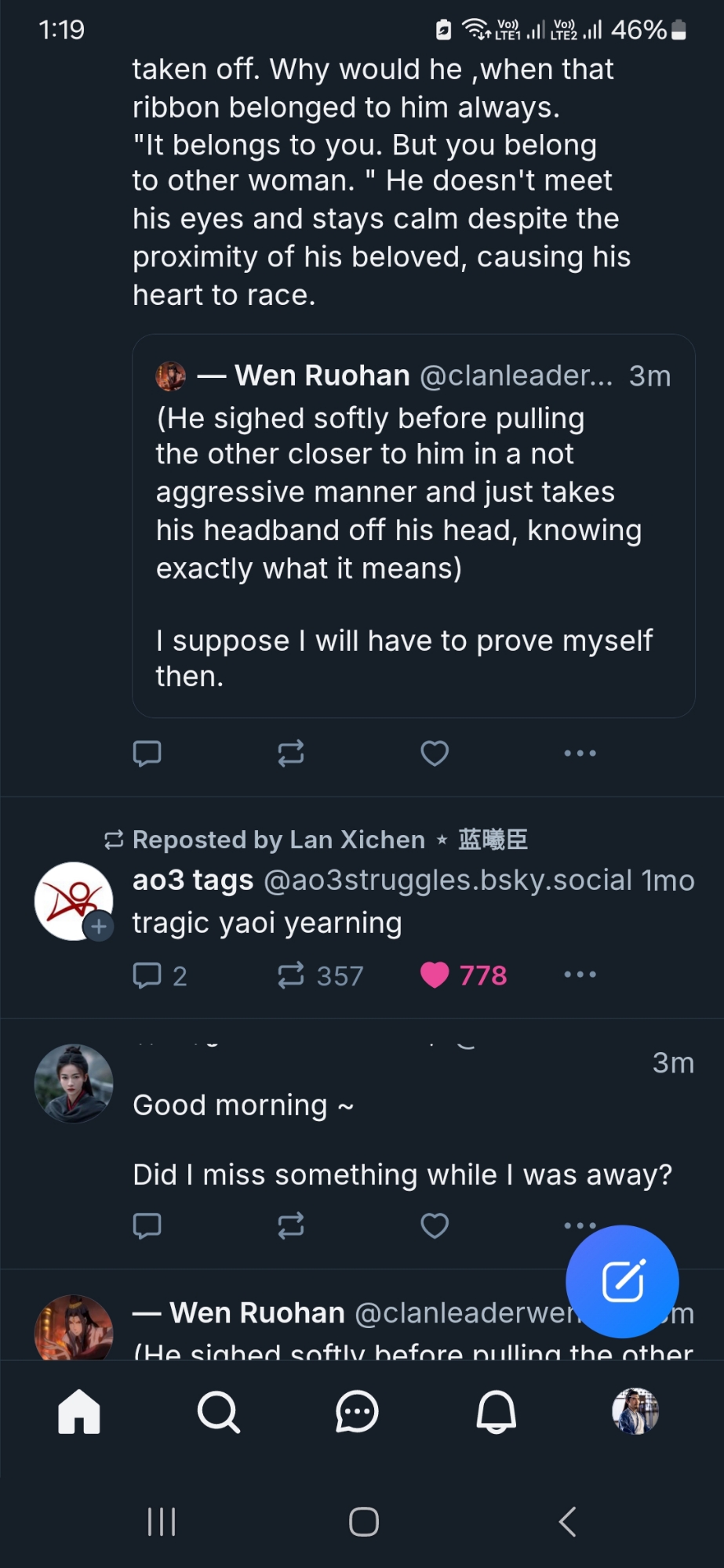Repost the "tragic yaoi yearning" post
Screen dimensions: 724x1568
[x=291, y=975]
